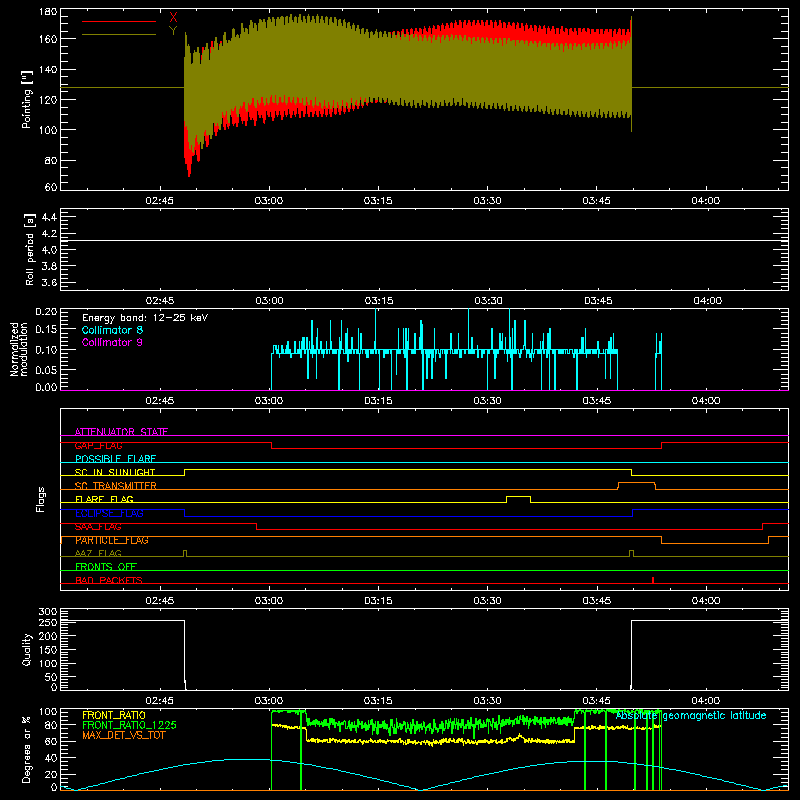The height and width of the screenshot is (800, 800).
Task: Click the AAZ_FLAG label
Action: pos(98,553)
